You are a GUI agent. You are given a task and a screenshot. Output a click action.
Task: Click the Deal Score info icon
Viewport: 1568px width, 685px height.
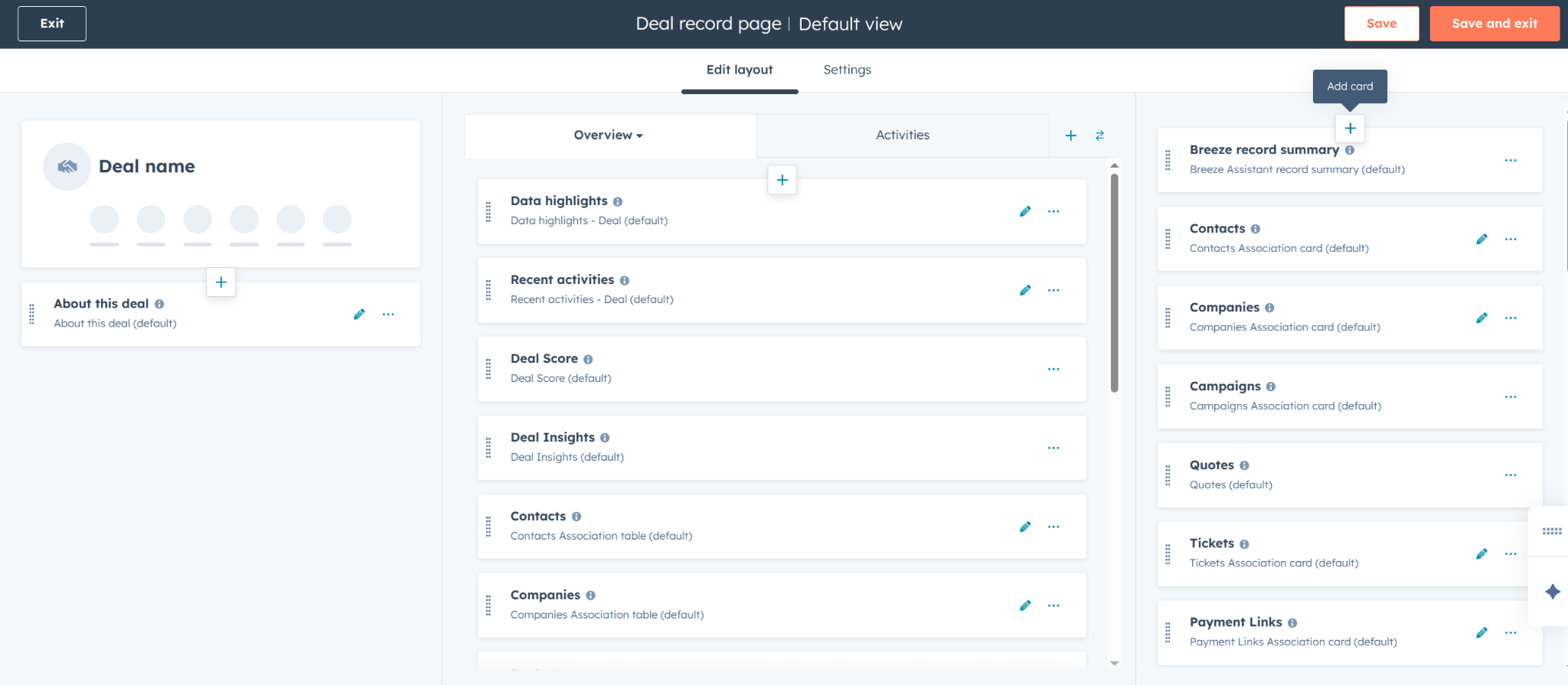[x=588, y=360]
